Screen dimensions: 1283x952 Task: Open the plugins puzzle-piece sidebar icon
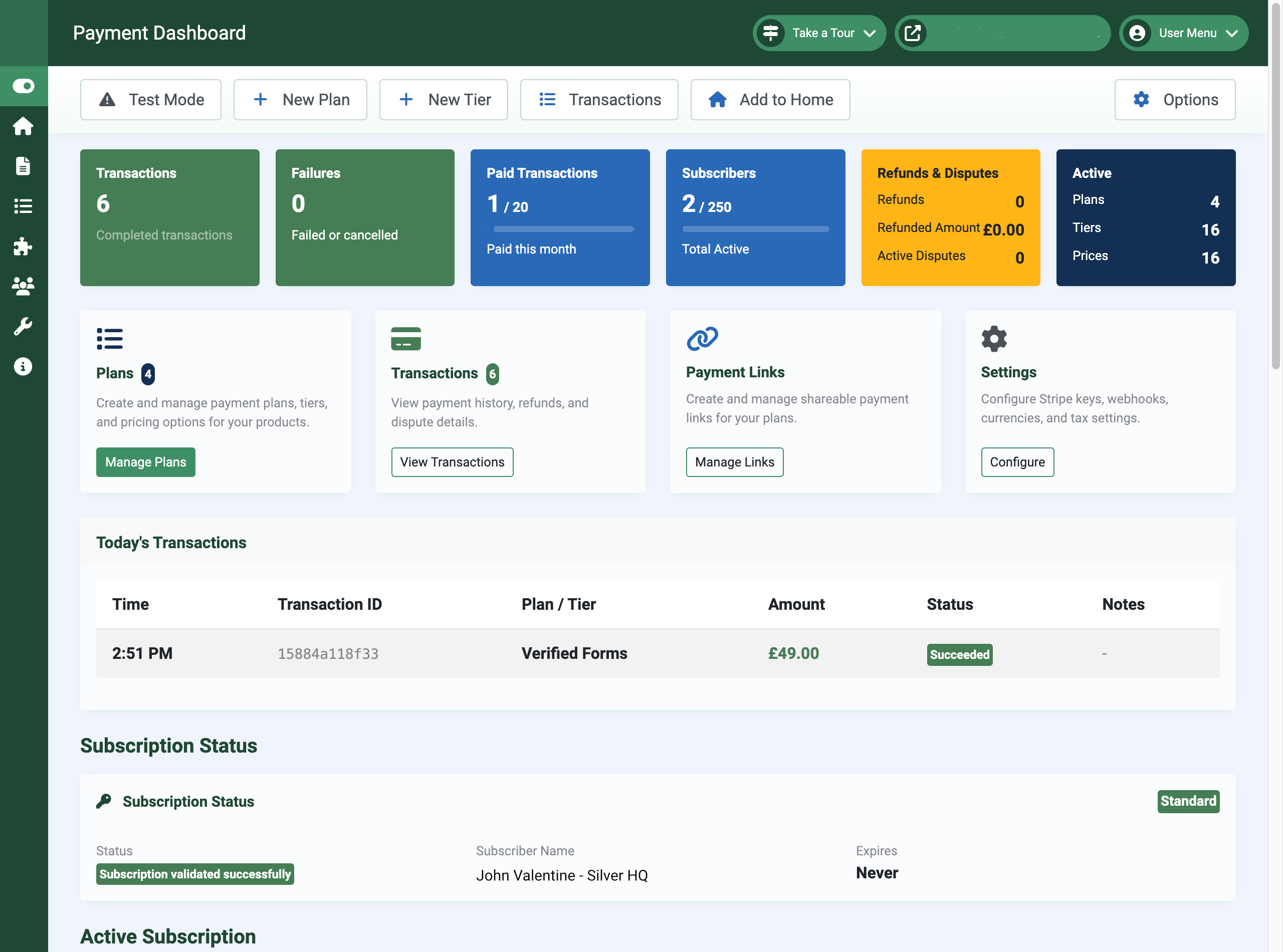pyautogui.click(x=23, y=247)
